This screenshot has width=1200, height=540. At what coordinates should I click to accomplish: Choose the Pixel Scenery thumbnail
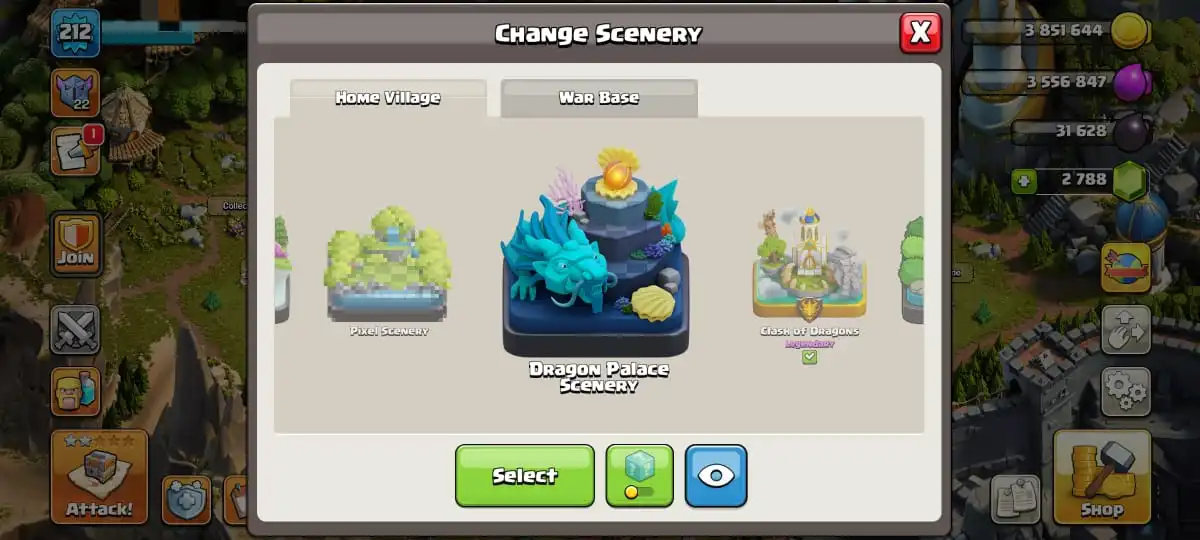[x=388, y=264]
